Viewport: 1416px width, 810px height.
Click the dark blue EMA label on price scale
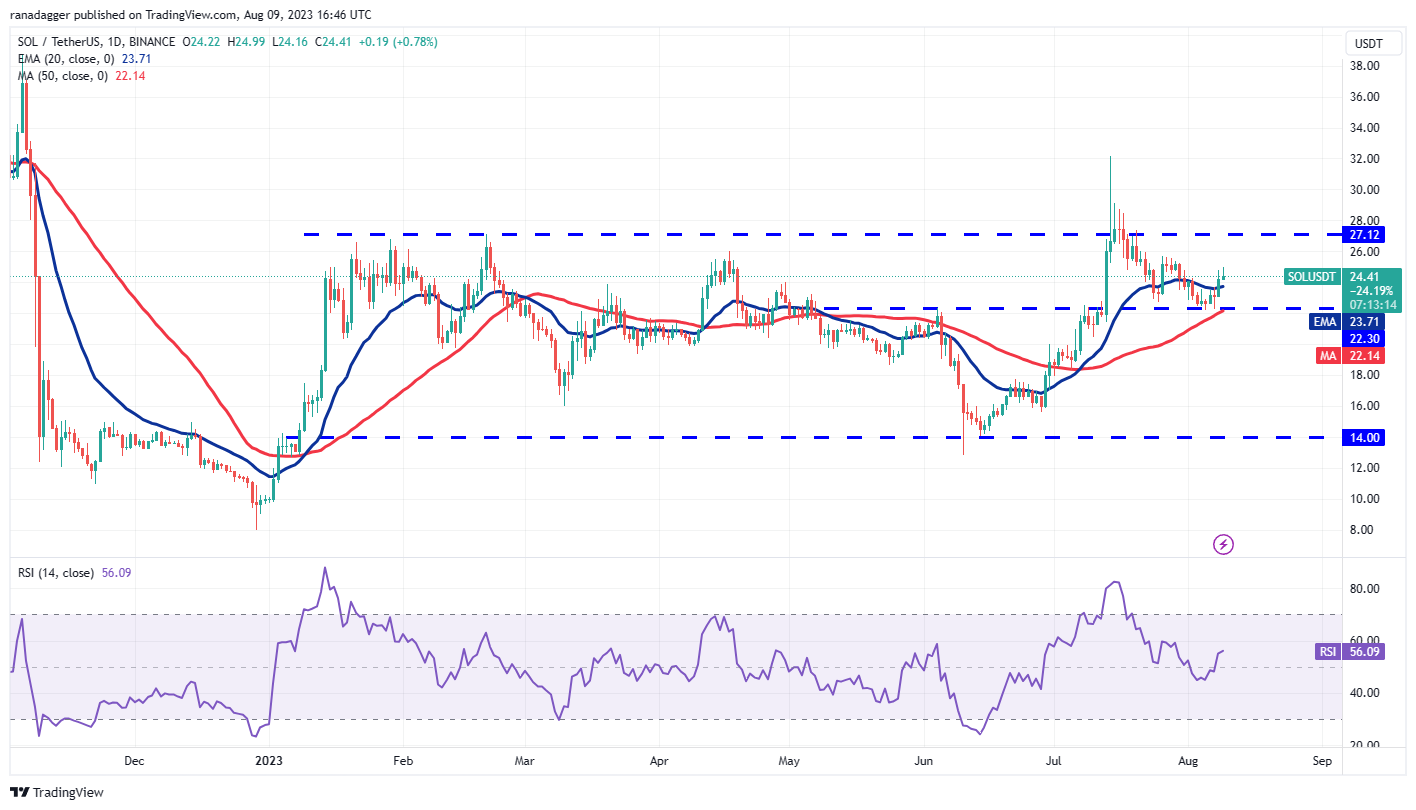tap(1323, 321)
